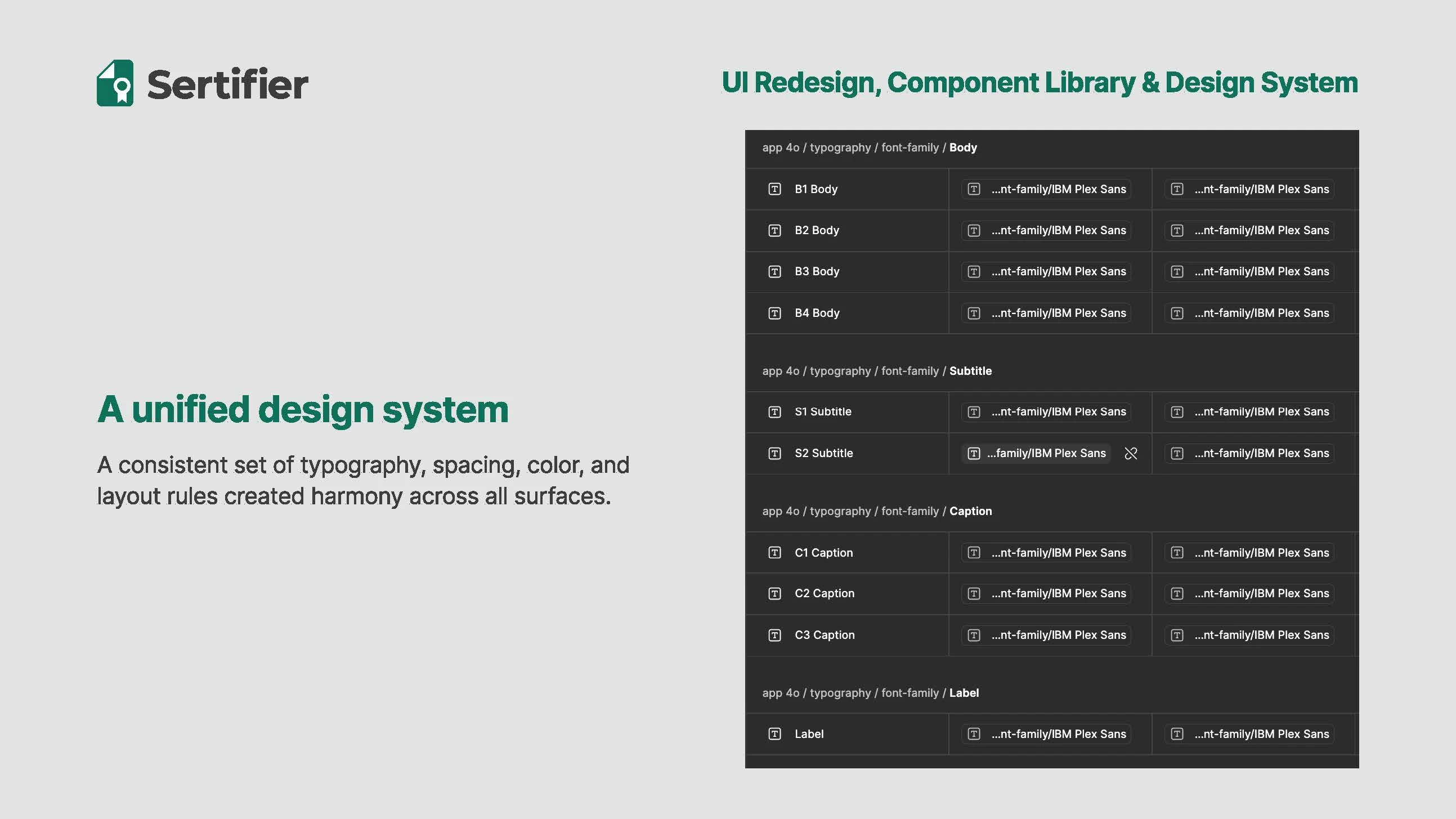1456x819 pixels.
Task: Click the font-family / Label group header
Action: coord(871,693)
